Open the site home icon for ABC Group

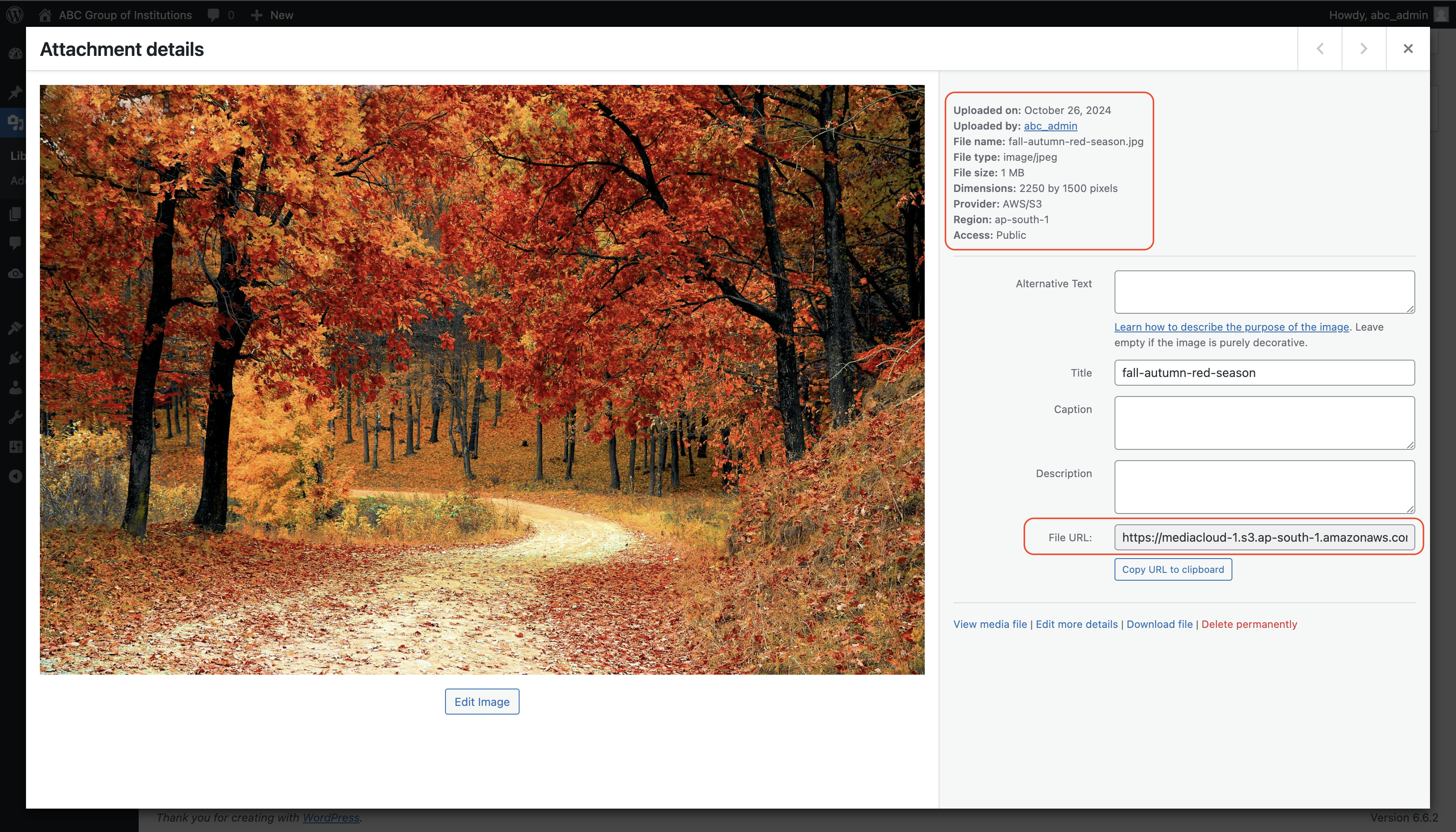pos(45,15)
